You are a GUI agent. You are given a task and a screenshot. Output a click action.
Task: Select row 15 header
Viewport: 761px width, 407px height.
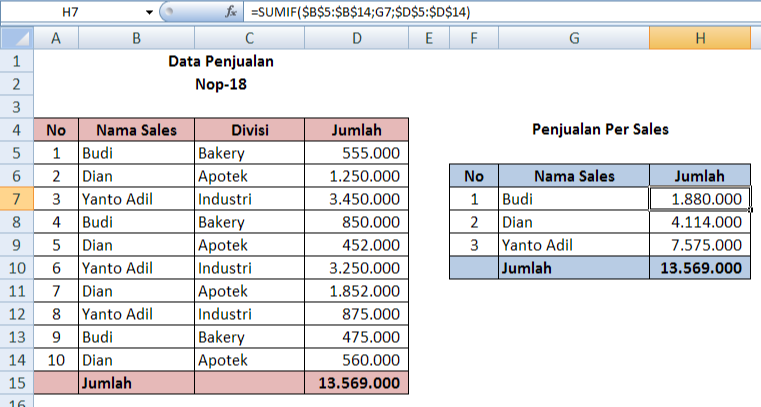(17, 382)
